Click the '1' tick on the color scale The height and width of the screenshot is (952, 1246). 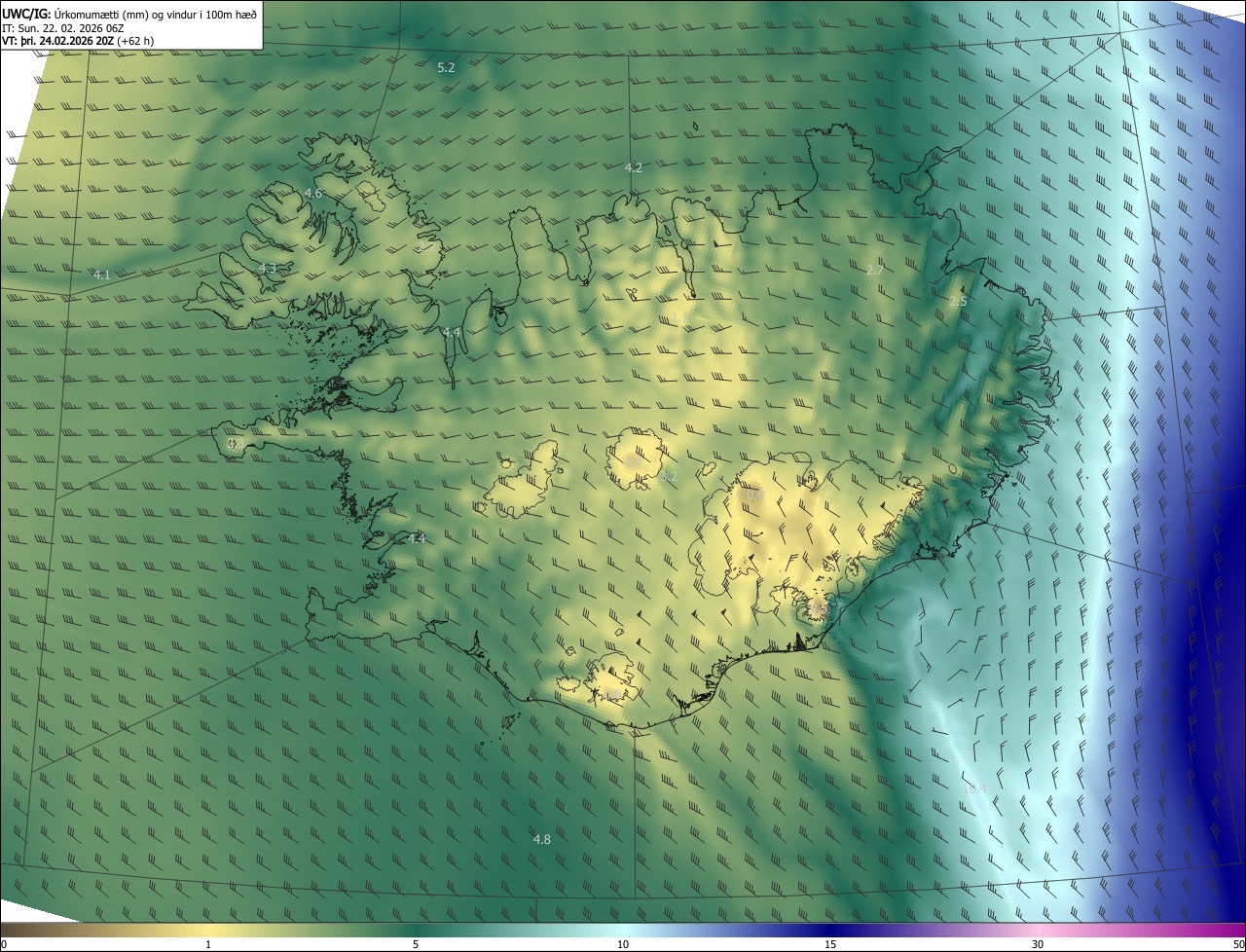(208, 944)
